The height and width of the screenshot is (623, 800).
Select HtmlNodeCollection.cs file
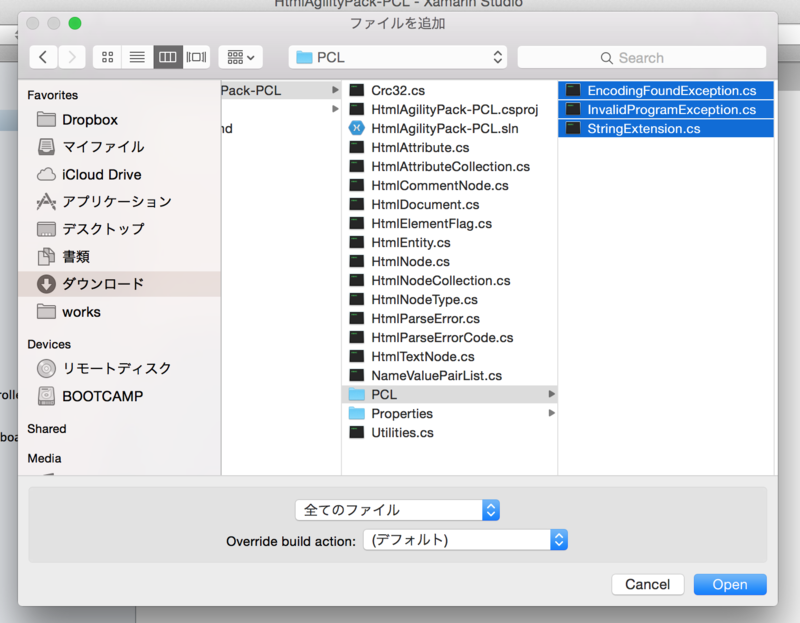tap(449, 280)
